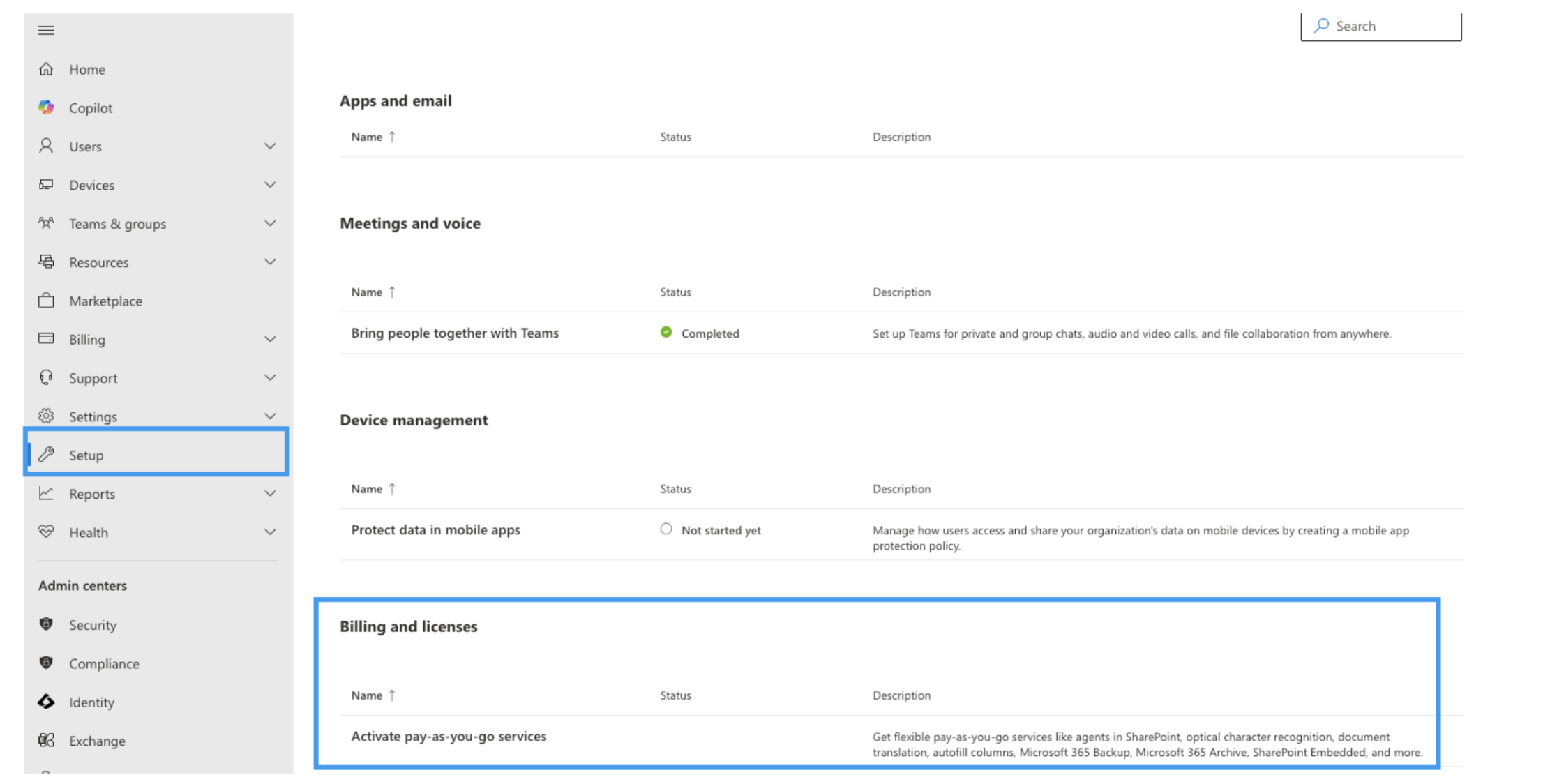Open the Compliance admin center
1550x784 pixels.
(158, 663)
